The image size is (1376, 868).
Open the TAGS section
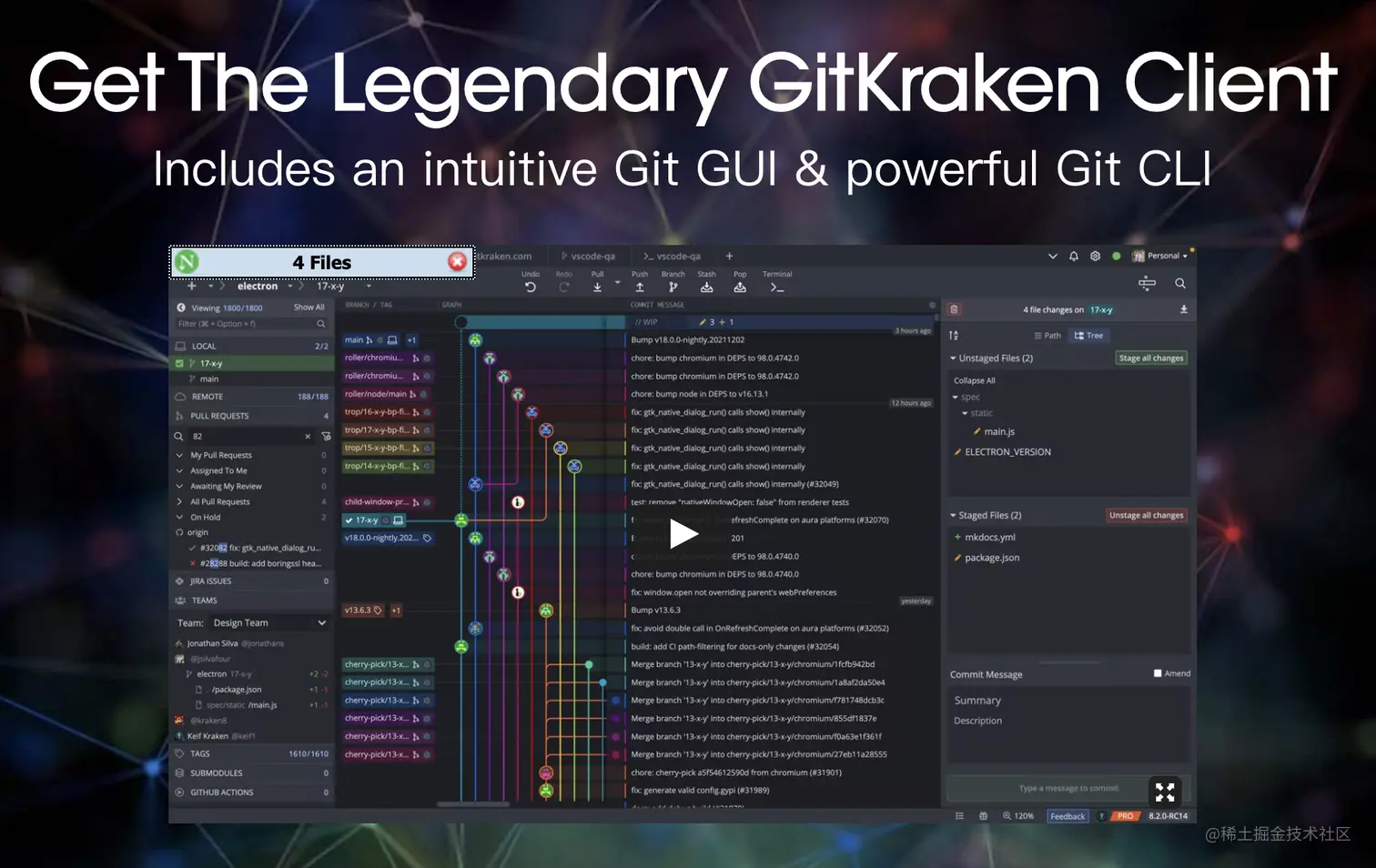click(x=252, y=753)
